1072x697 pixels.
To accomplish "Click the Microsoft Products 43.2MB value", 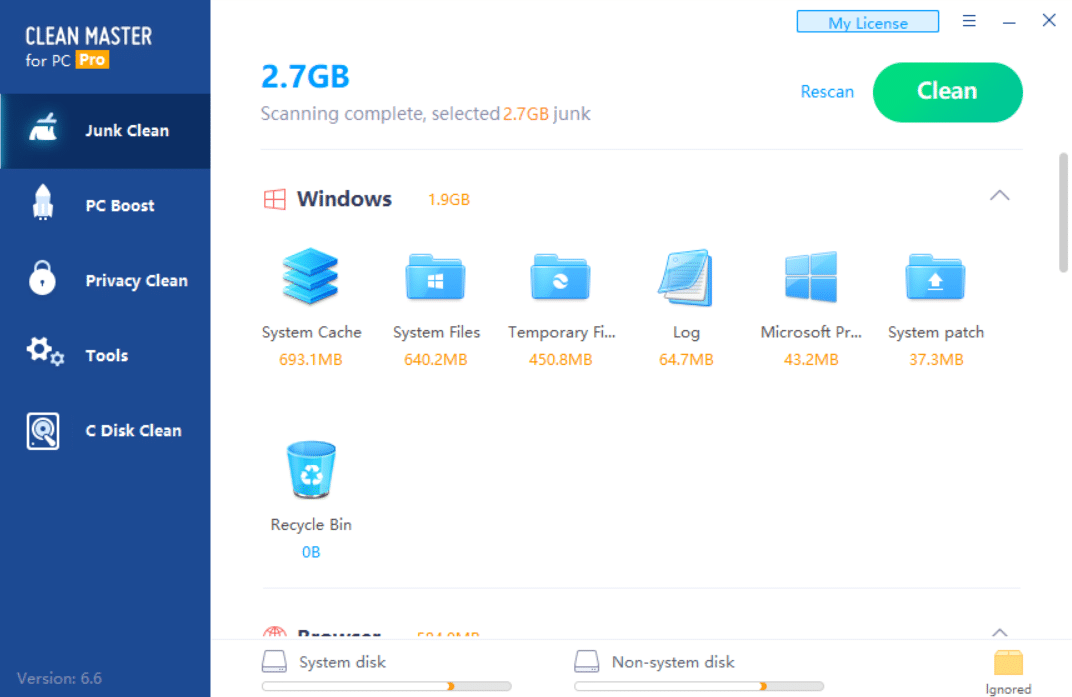I will coord(811,360).
